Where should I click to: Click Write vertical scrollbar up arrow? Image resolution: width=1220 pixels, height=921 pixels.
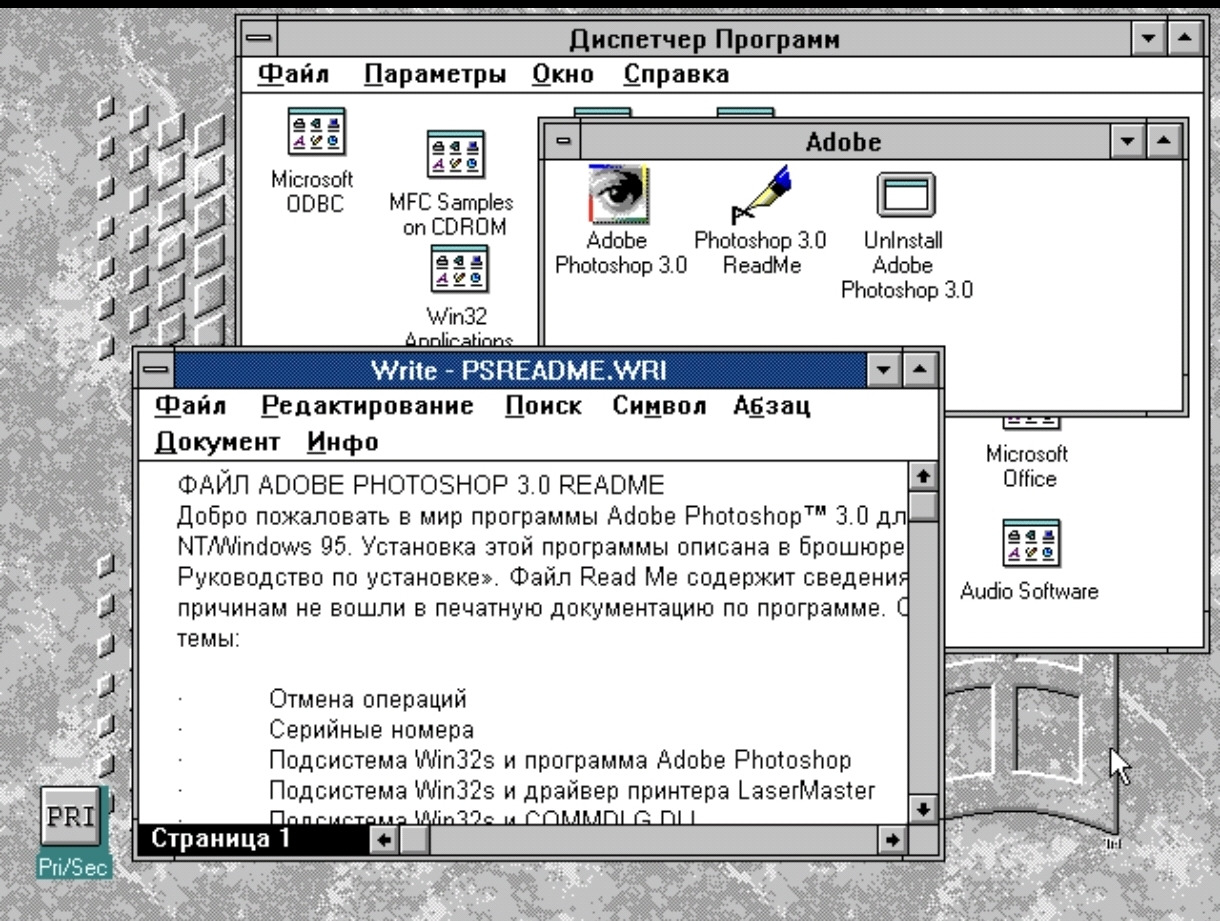click(x=923, y=476)
